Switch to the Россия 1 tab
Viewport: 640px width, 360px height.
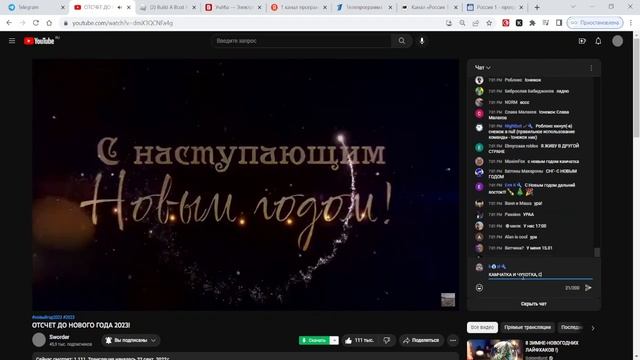[495, 7]
